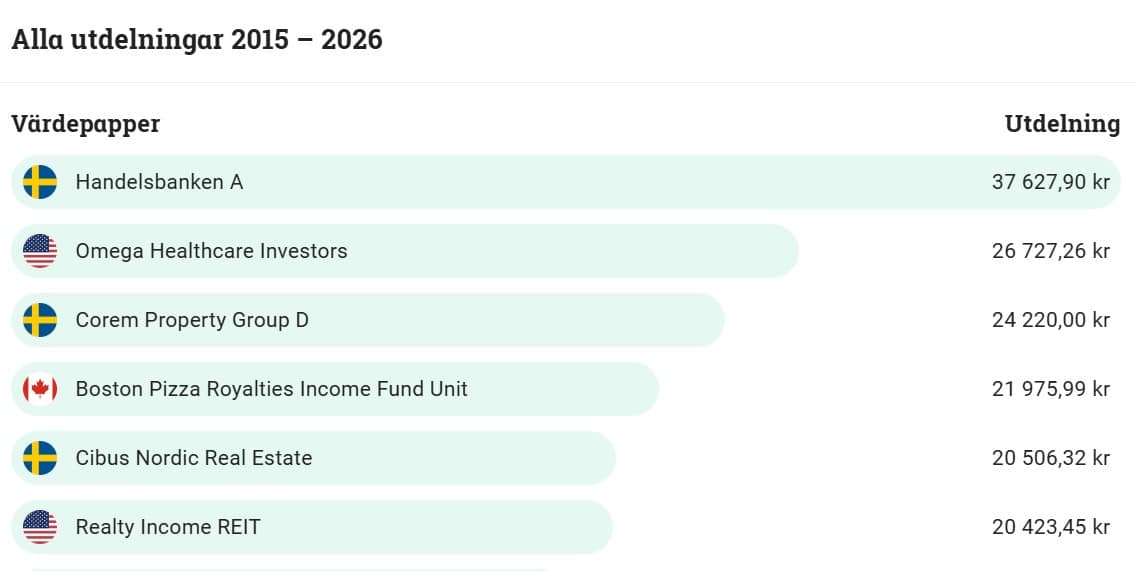
Task: Click the Swedish flag beside Handelsbanken A
Action: click(40, 182)
